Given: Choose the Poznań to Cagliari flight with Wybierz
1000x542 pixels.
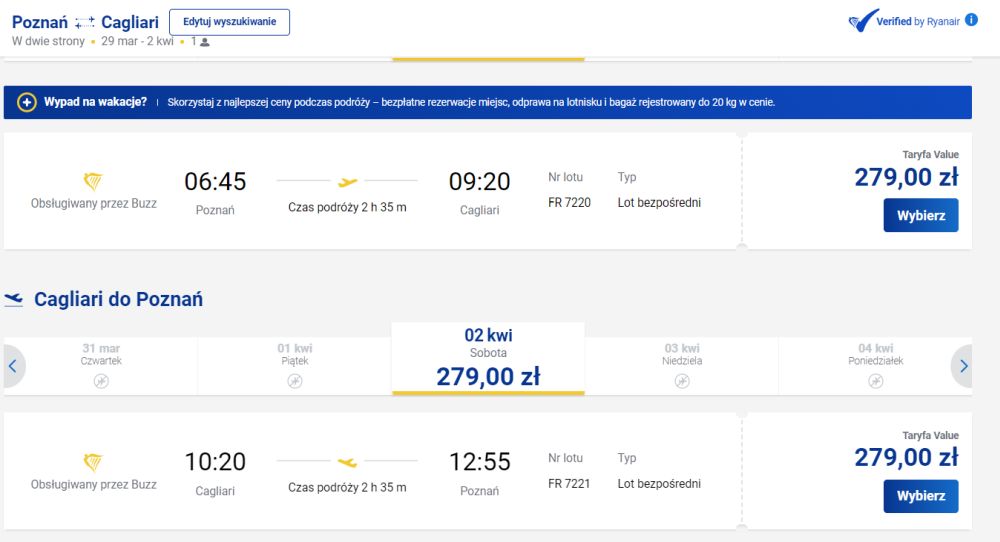Looking at the screenshot, I should 921,216.
